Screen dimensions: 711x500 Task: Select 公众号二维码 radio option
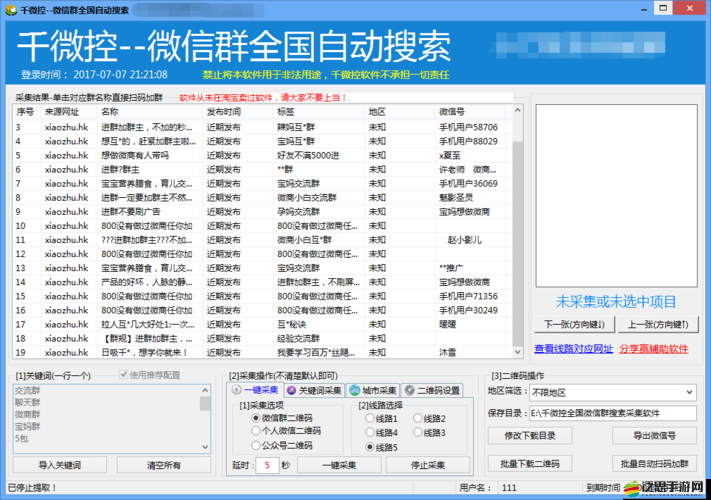tap(256, 445)
